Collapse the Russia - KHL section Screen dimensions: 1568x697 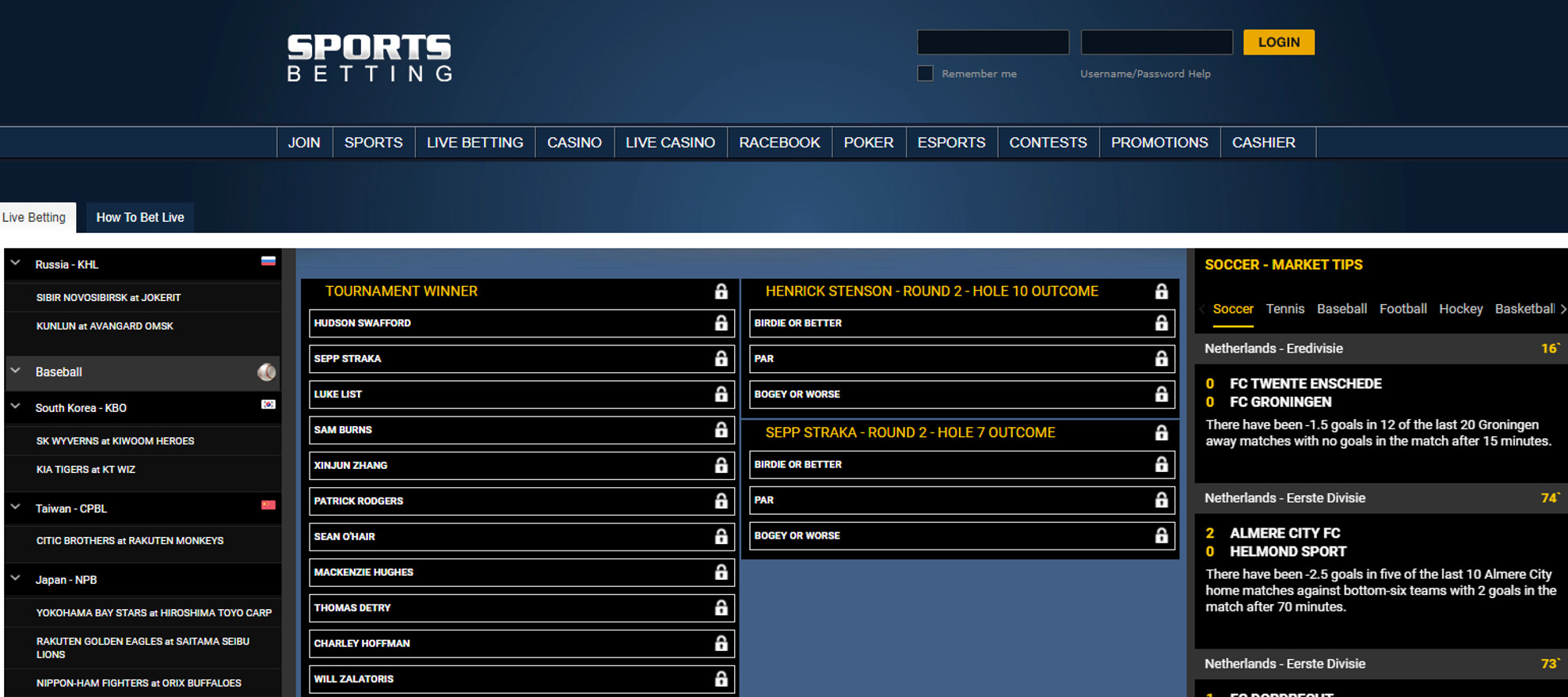[15, 263]
